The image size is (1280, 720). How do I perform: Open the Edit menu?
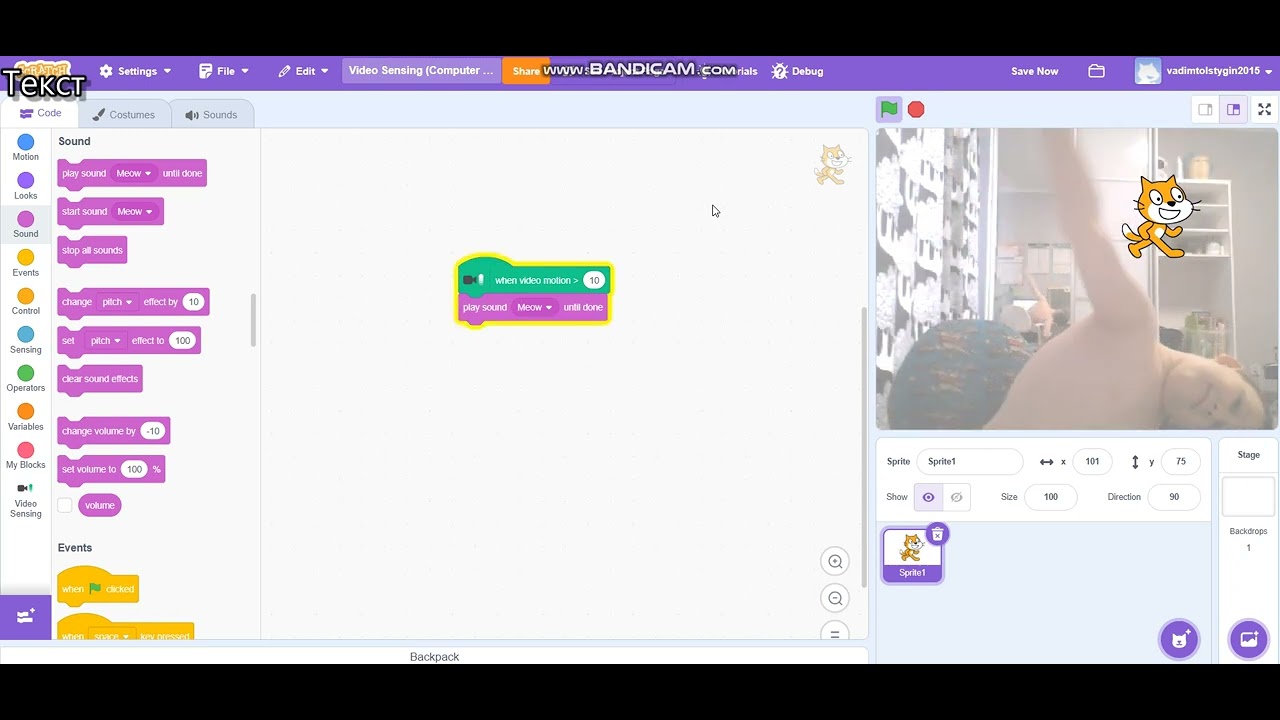[x=303, y=71]
